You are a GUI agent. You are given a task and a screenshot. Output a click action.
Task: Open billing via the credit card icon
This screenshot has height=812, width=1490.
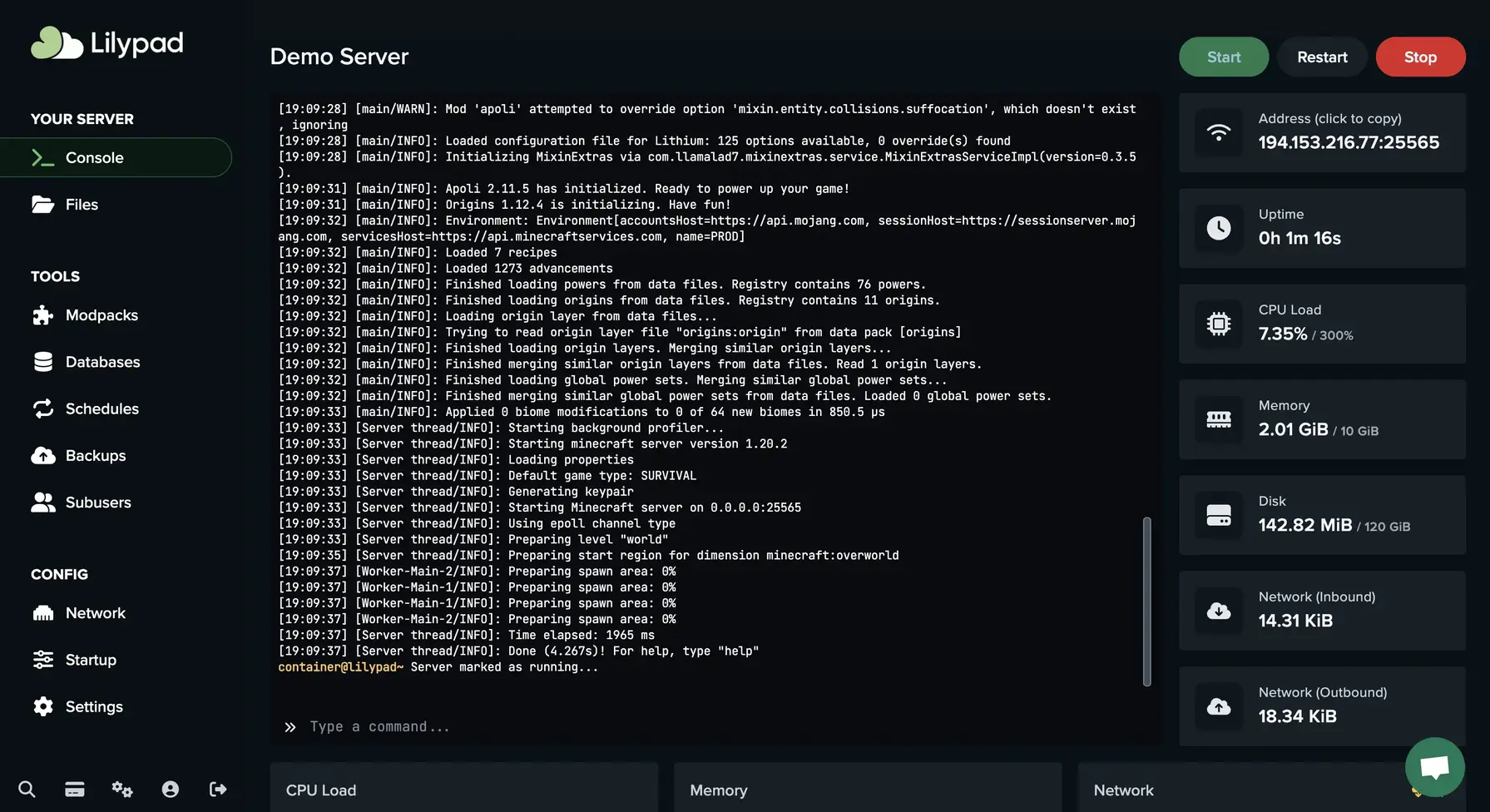(75, 789)
